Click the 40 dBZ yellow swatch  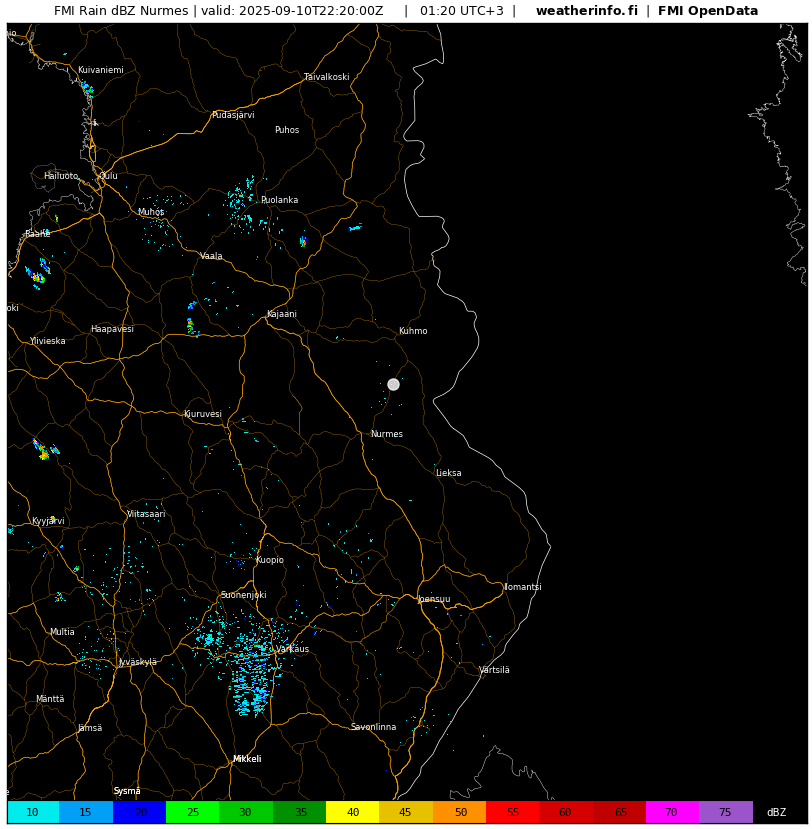353,812
